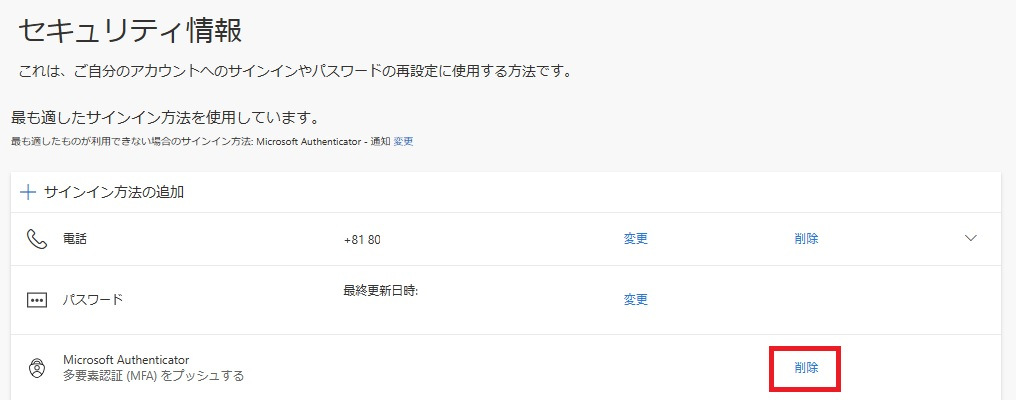Click 変更 in the 電話 row
The image size is (1016, 400).
636,239
